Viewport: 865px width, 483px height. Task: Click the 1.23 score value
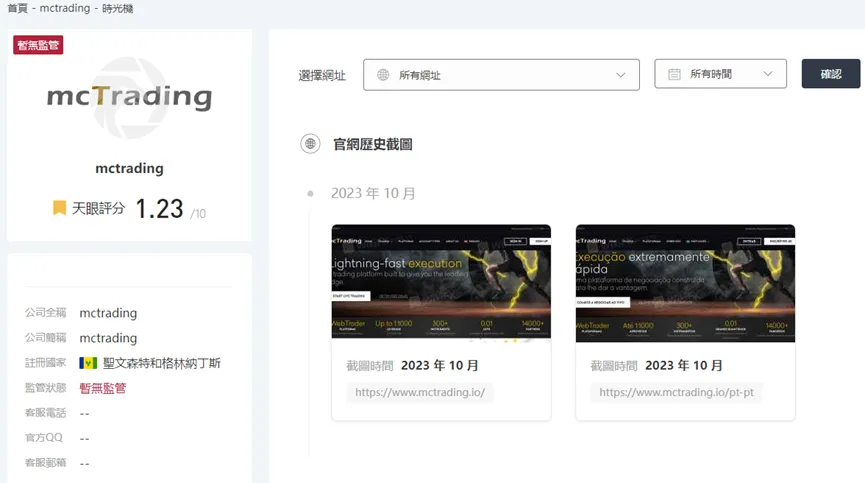(x=159, y=209)
